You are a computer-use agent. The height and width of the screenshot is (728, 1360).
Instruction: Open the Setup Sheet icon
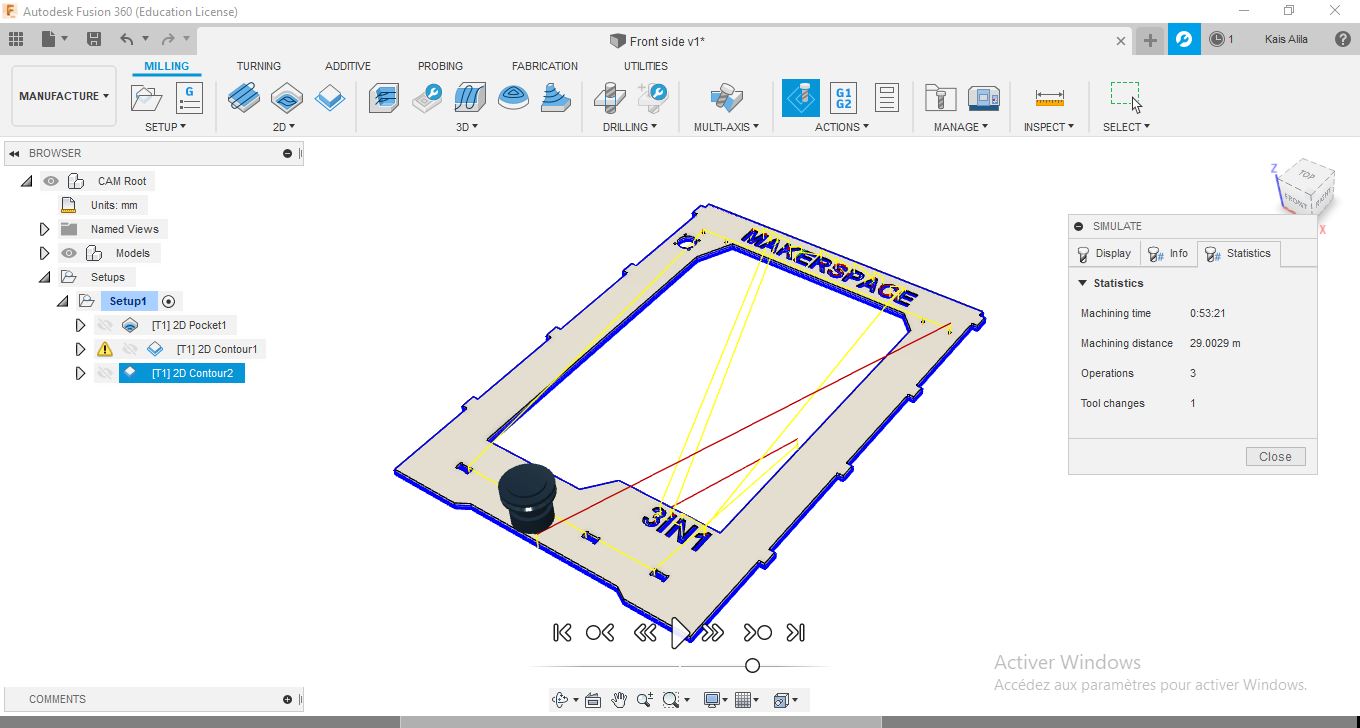[887, 97]
